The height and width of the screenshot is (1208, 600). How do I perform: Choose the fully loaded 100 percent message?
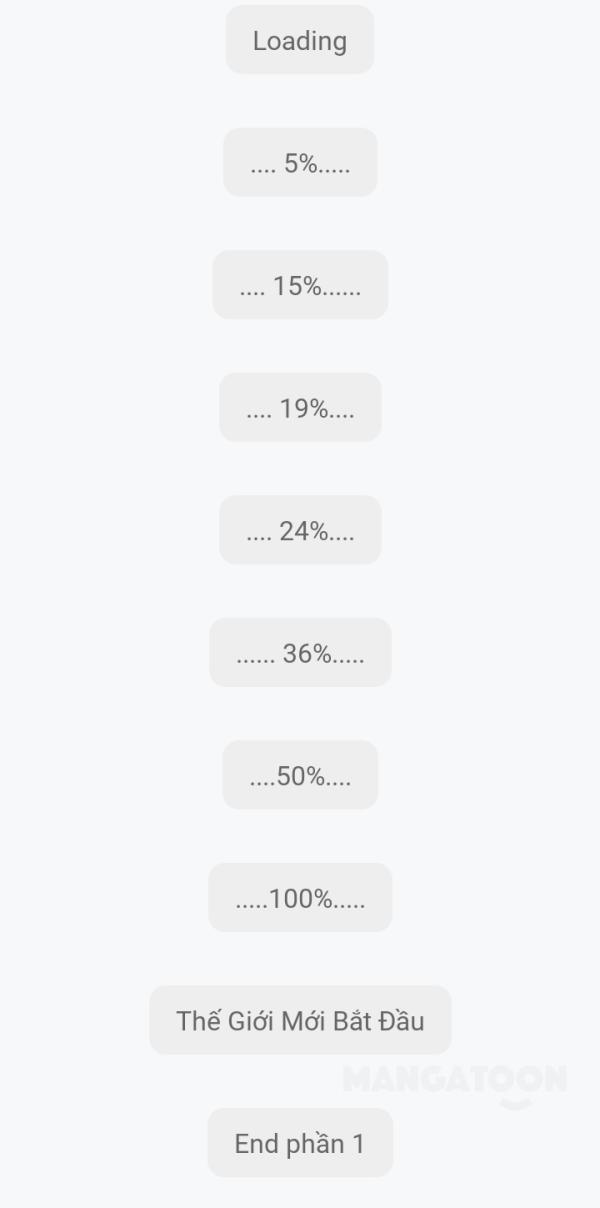[x=300, y=898]
